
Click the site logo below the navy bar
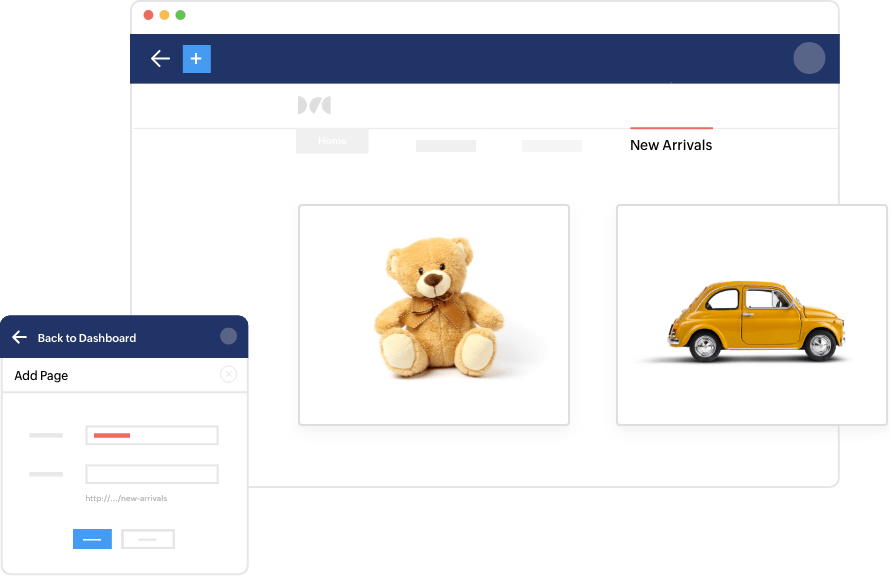314,105
